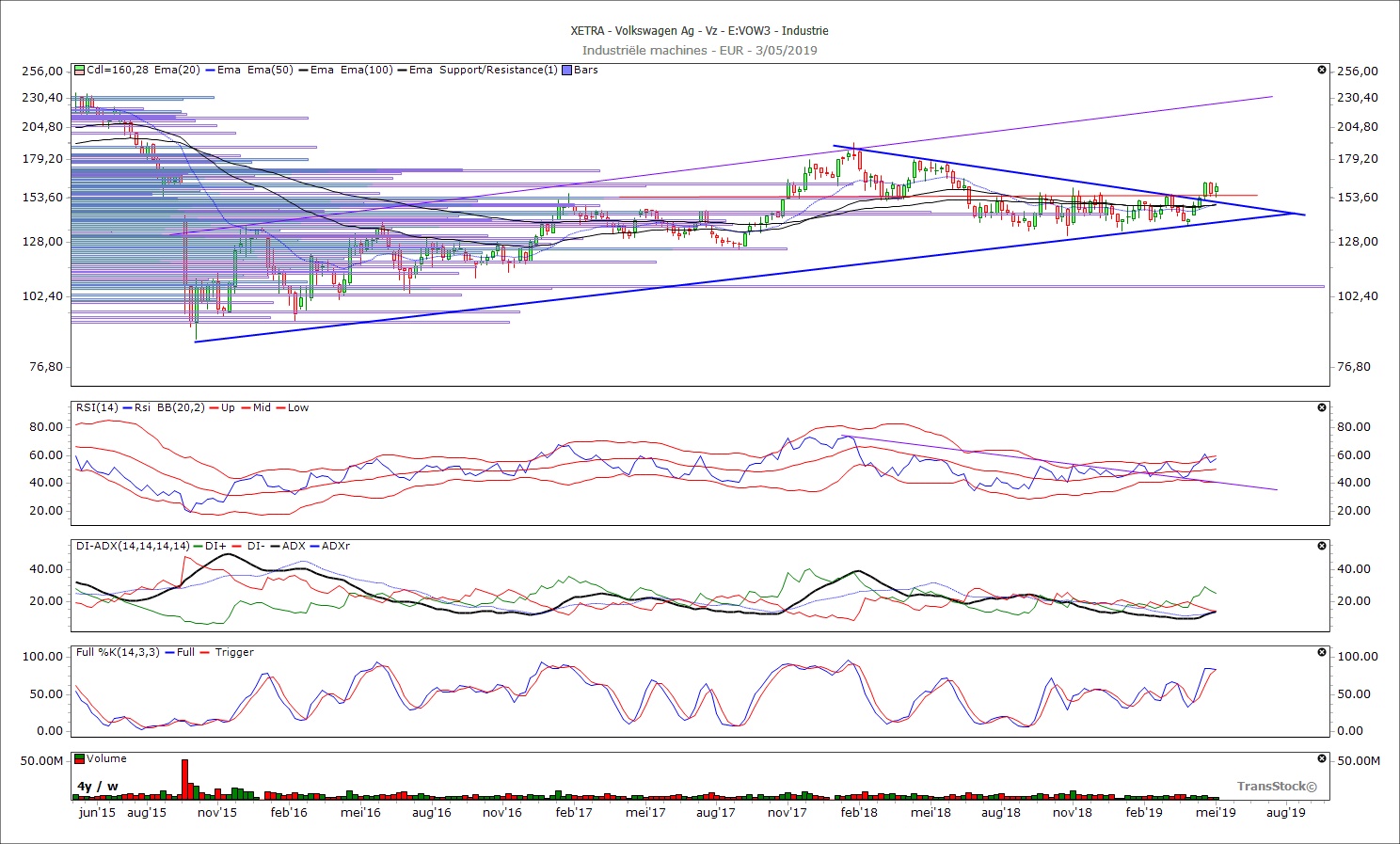Click the stochastic 100.00 right axis label
1400x844 pixels.
tap(1358, 656)
